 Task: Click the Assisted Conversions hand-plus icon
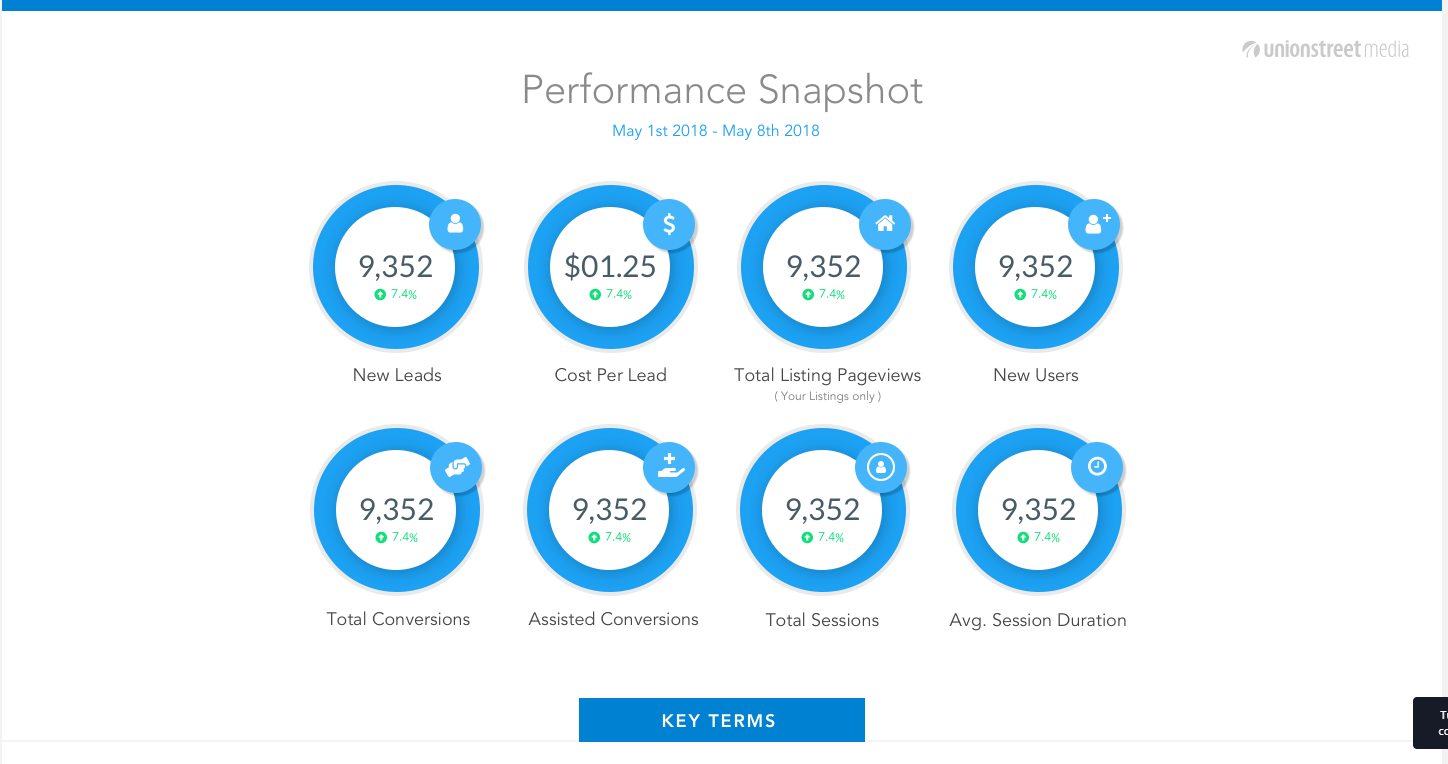click(670, 467)
